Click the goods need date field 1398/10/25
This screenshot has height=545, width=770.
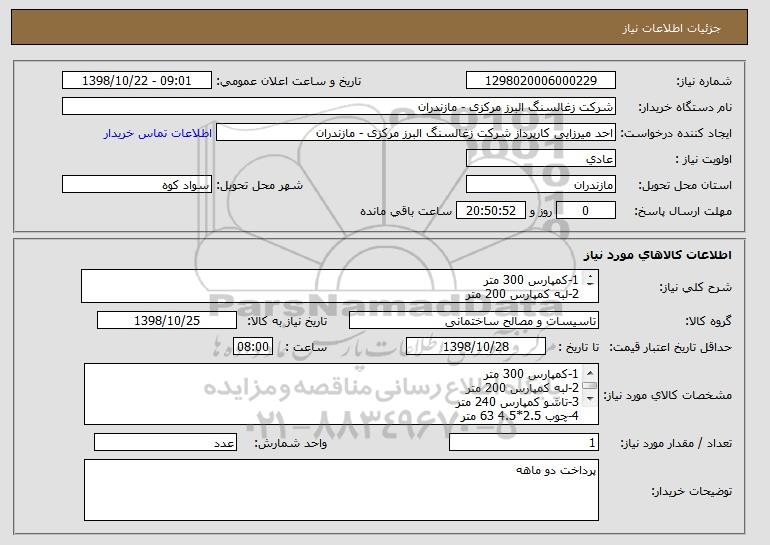coord(167,321)
